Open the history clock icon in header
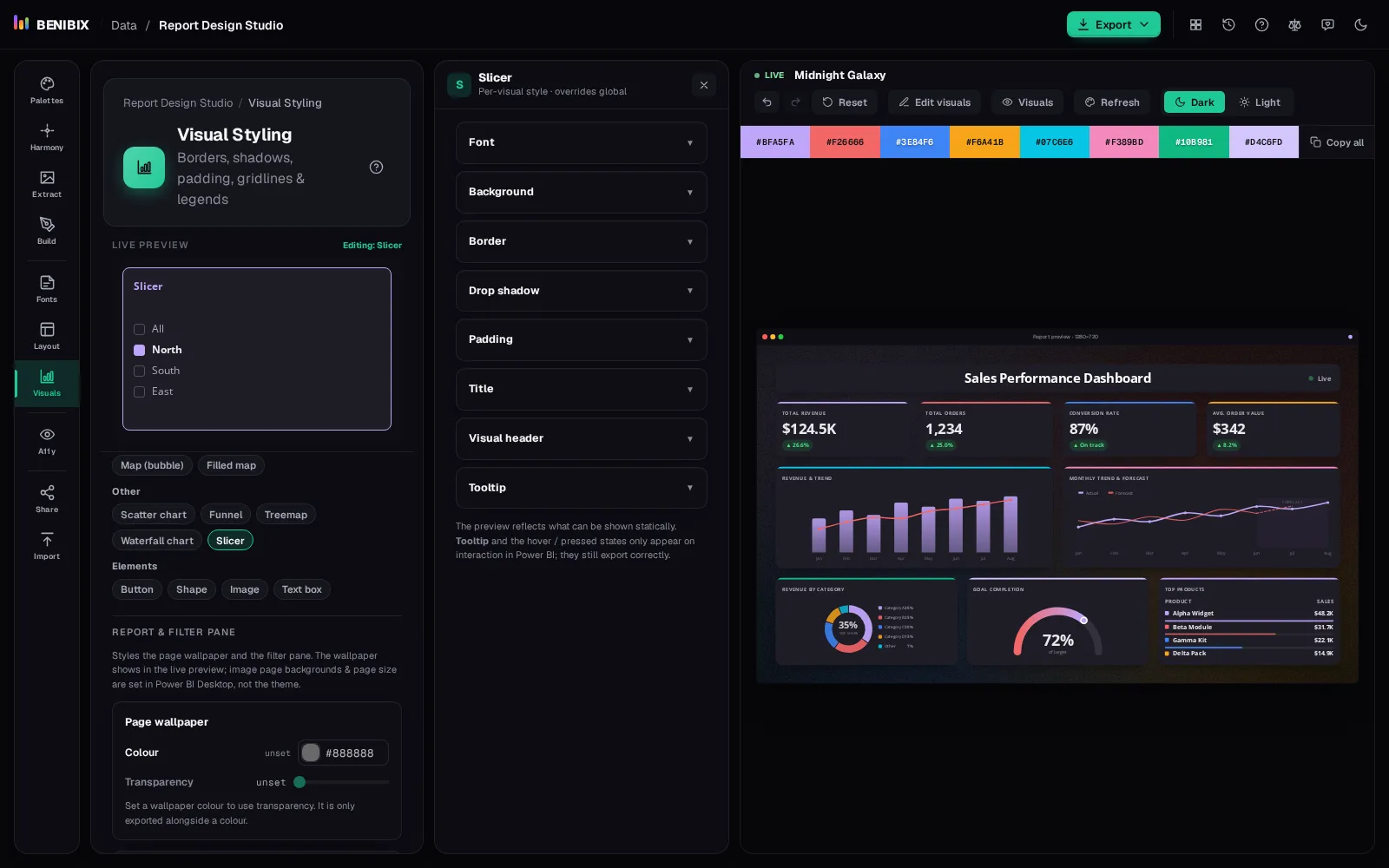Screen dimensions: 1389x868 [x=1228, y=25]
